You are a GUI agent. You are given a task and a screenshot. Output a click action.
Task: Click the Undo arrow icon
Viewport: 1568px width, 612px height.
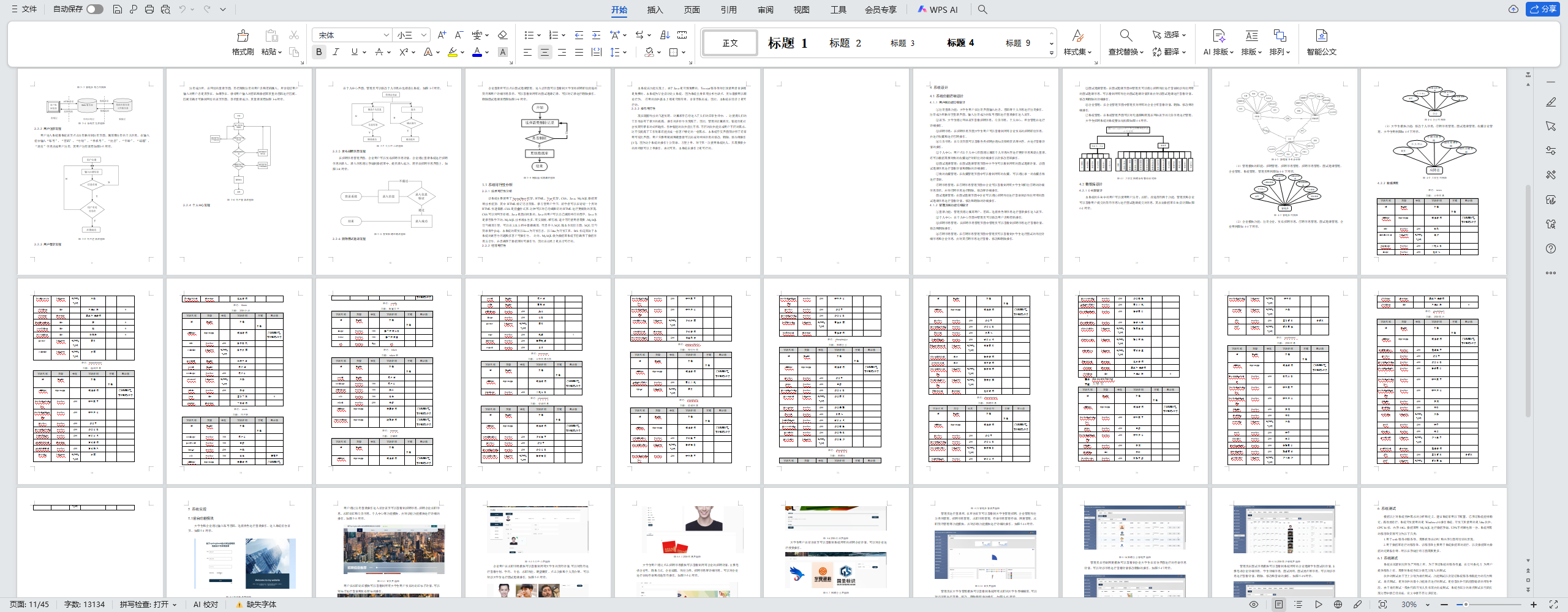click(183, 9)
